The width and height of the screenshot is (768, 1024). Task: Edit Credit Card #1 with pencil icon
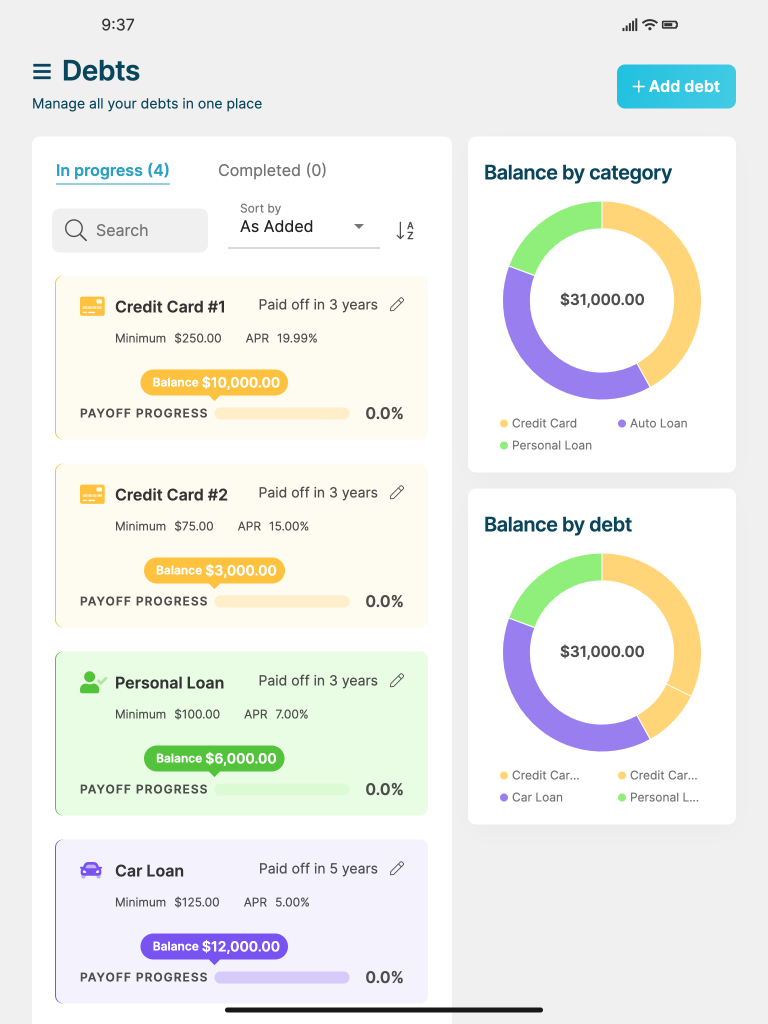tap(397, 304)
